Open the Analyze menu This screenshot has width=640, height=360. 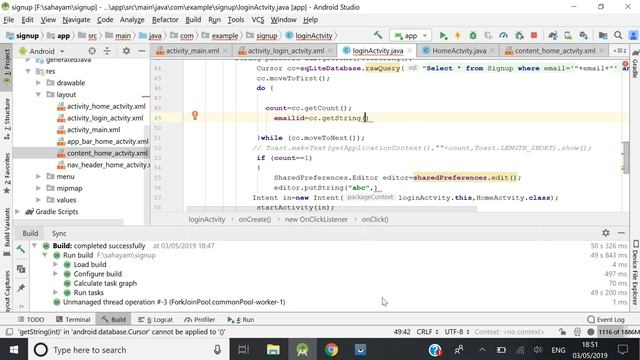point(132,20)
